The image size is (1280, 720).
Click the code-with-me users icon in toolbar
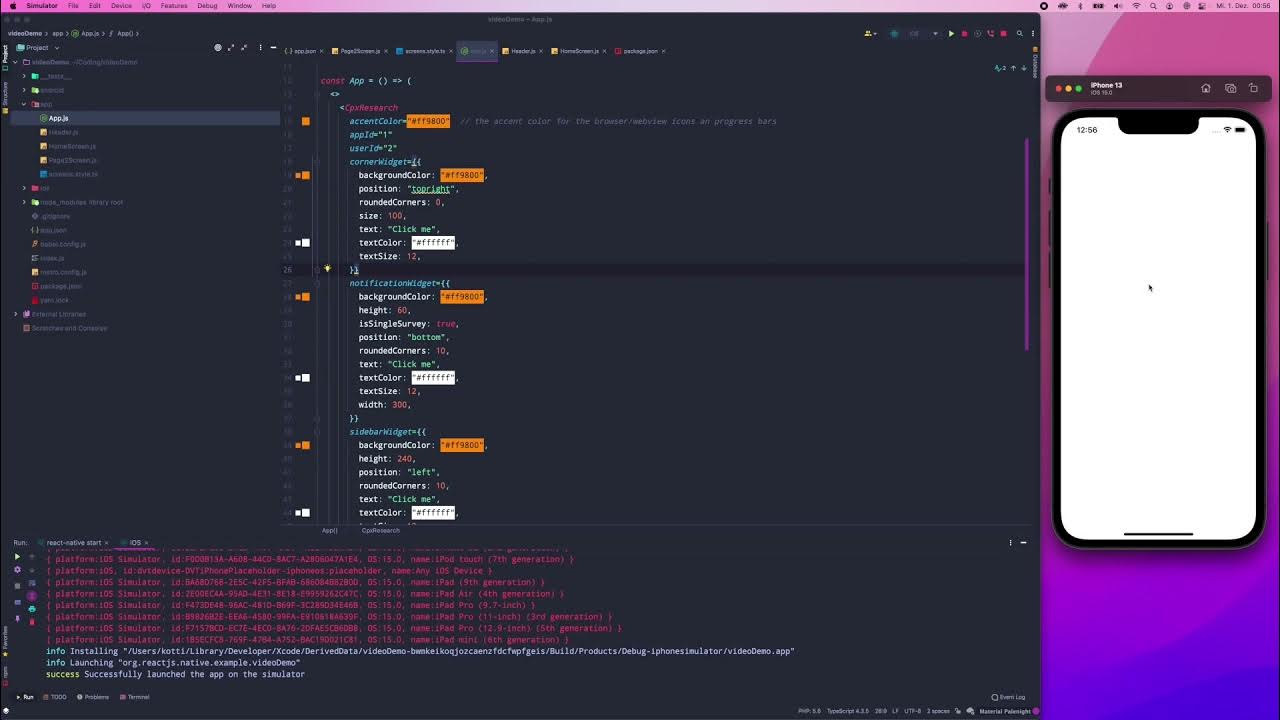point(869,34)
